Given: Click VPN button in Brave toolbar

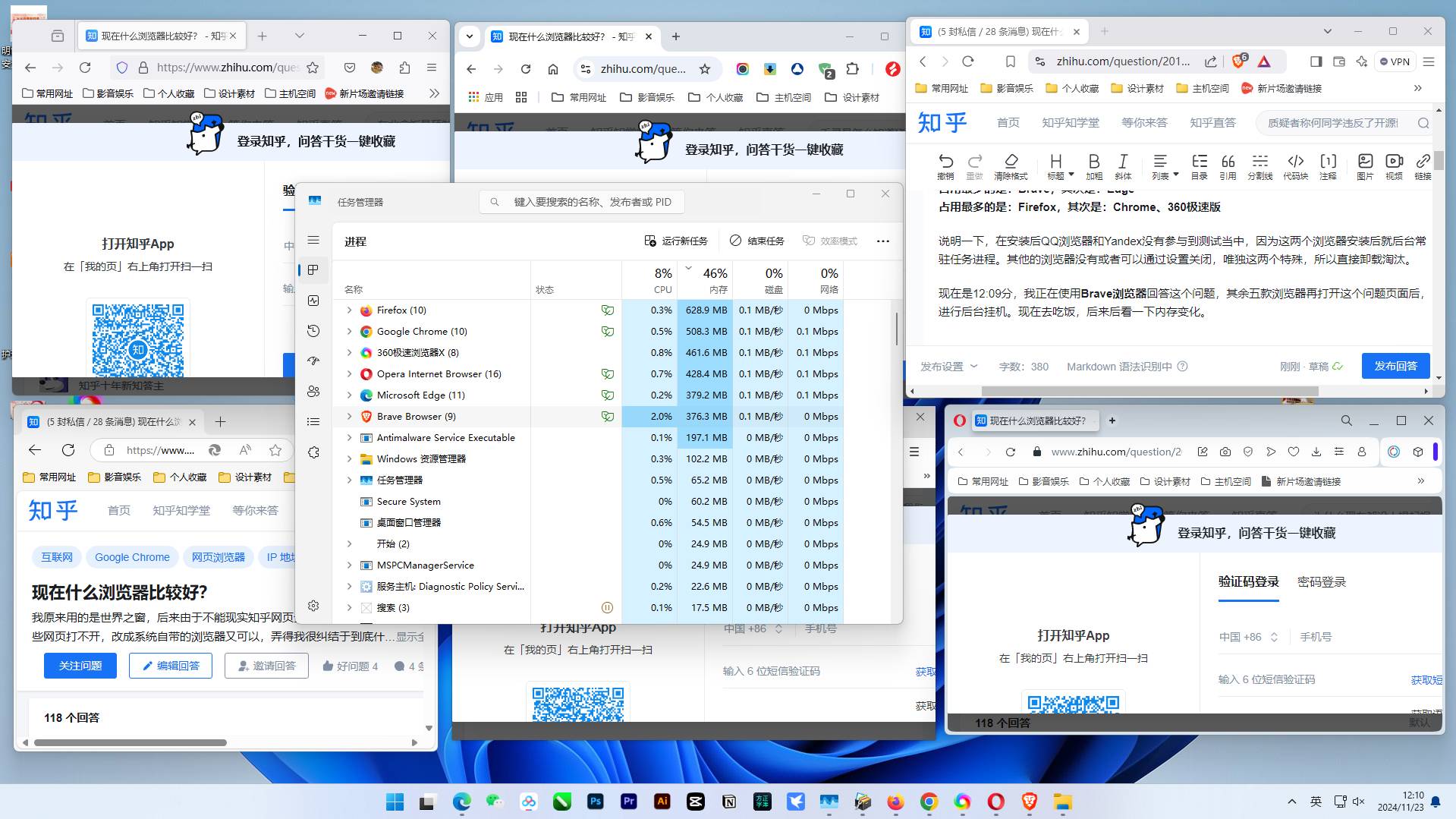Looking at the screenshot, I should click(x=1395, y=61).
